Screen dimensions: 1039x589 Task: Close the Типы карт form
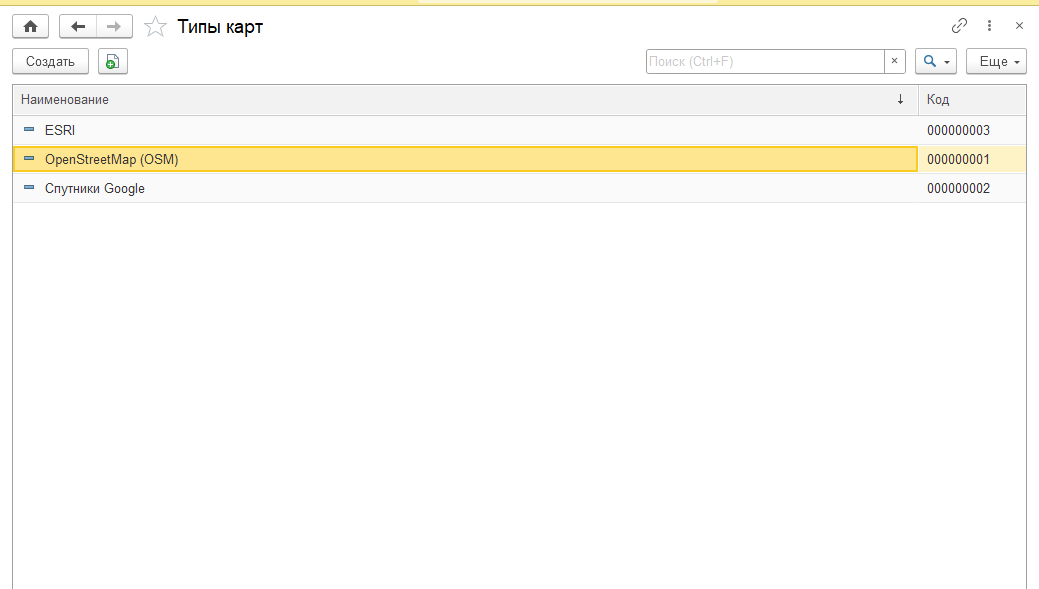pos(1019,26)
